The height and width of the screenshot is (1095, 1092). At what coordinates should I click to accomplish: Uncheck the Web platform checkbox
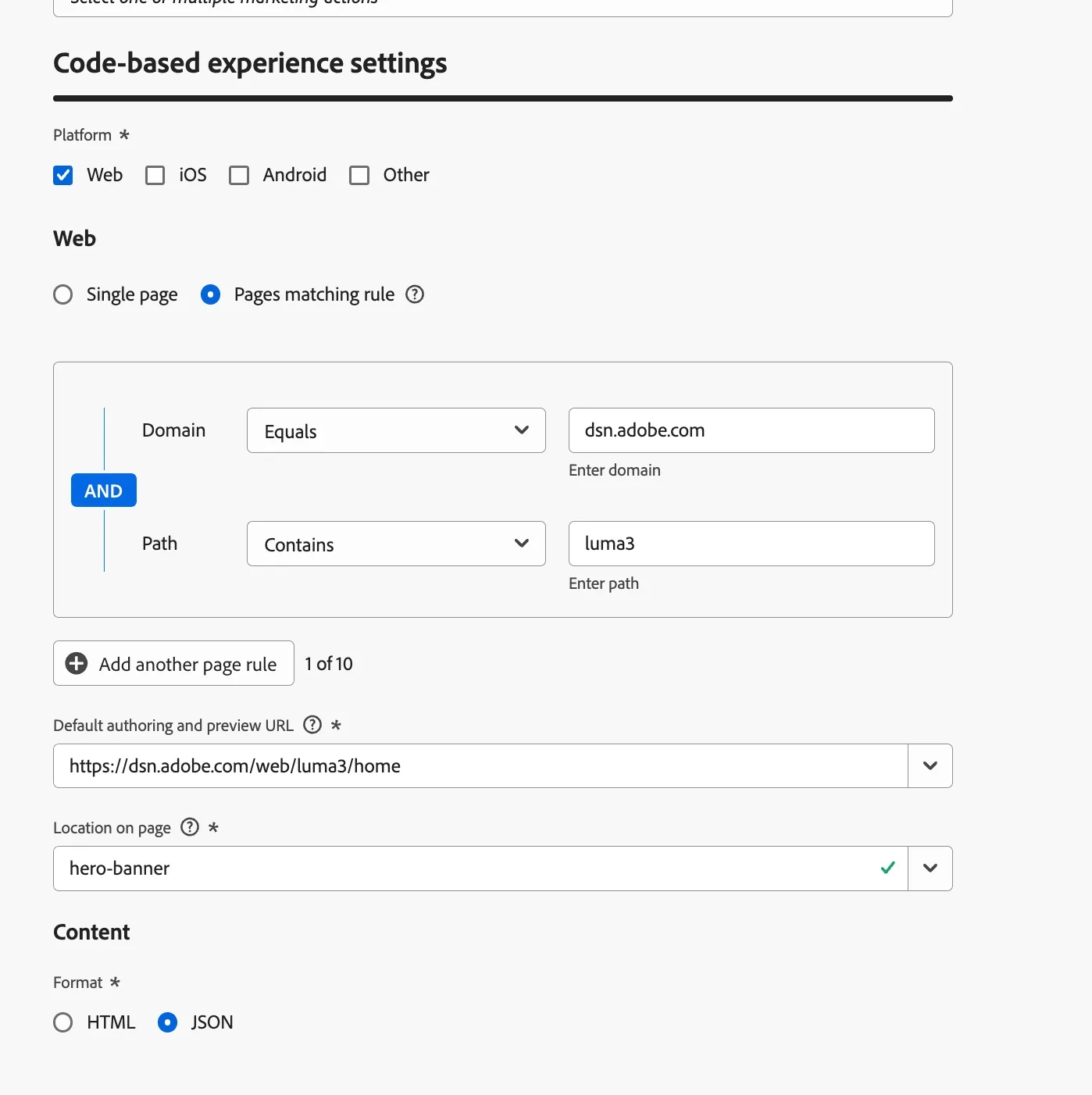63,175
